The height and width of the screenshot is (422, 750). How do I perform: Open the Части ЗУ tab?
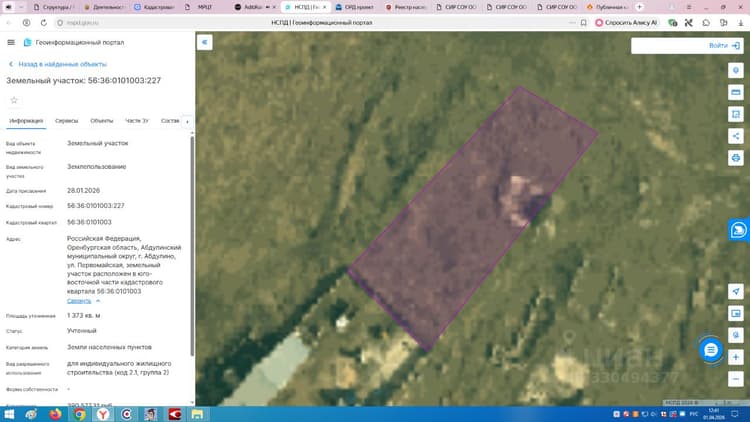137,121
